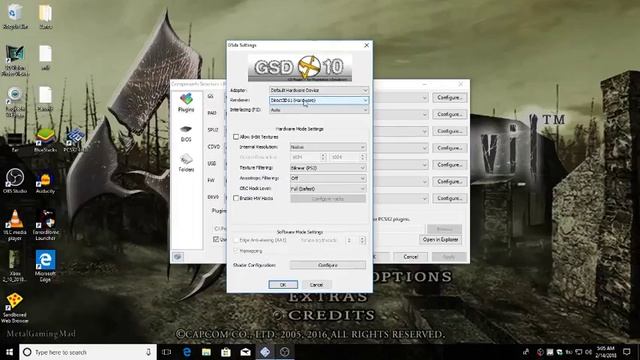Click the Type here to search box

pos(88,352)
